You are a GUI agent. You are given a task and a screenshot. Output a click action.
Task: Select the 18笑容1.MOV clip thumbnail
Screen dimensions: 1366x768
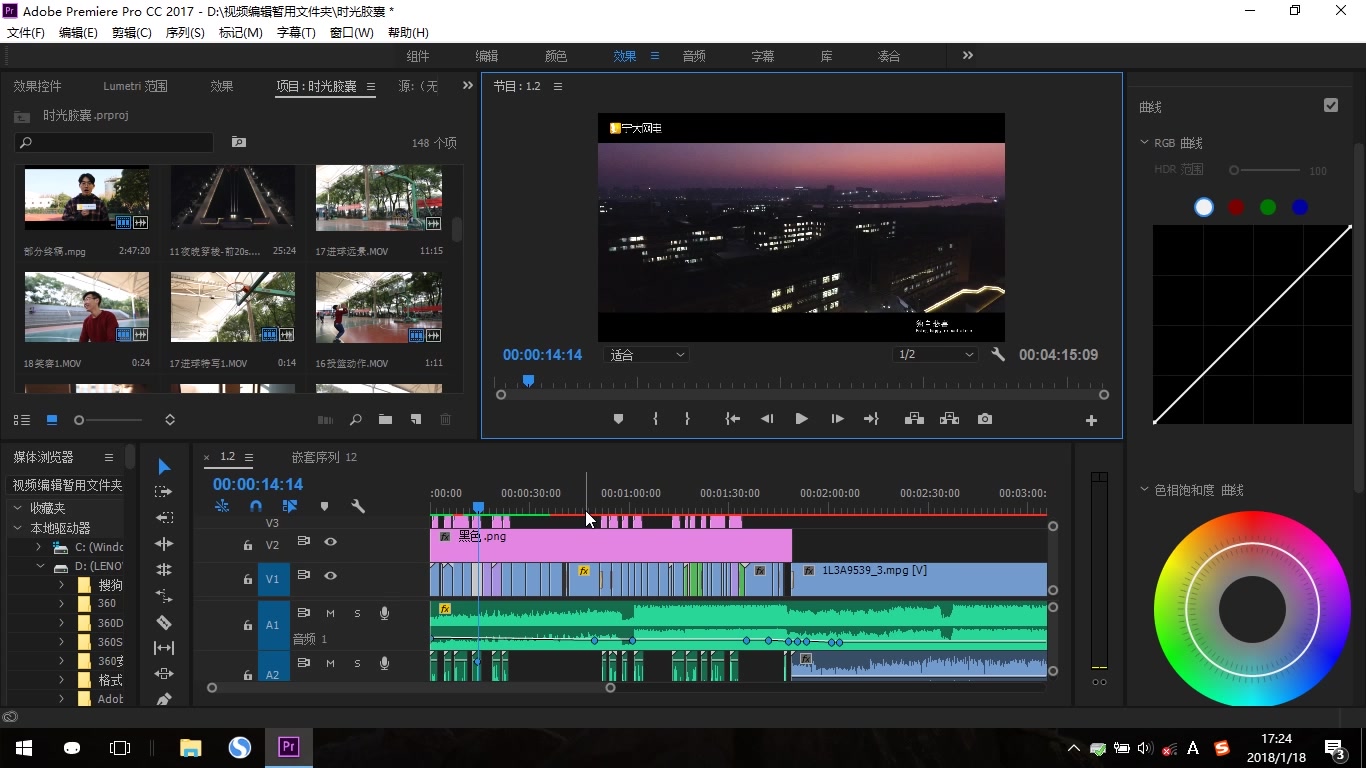(87, 308)
